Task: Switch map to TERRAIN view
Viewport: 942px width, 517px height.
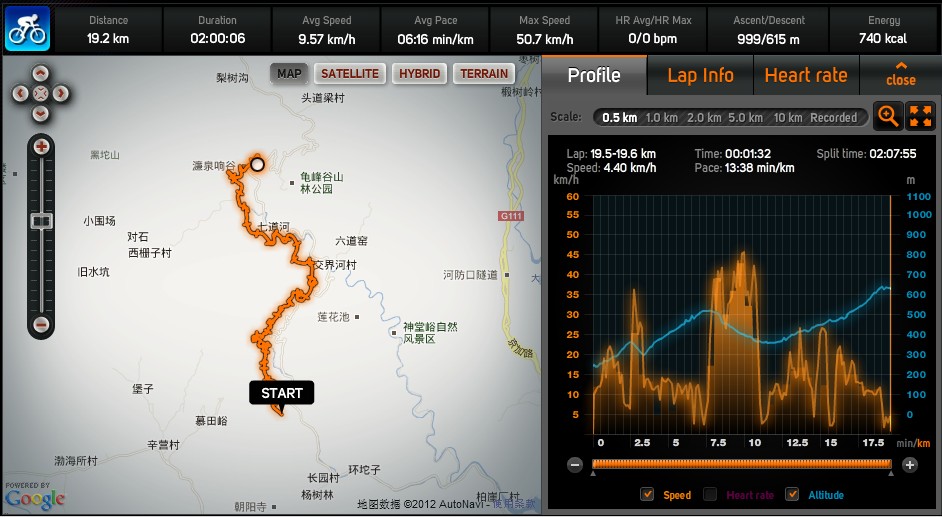Action: point(484,73)
